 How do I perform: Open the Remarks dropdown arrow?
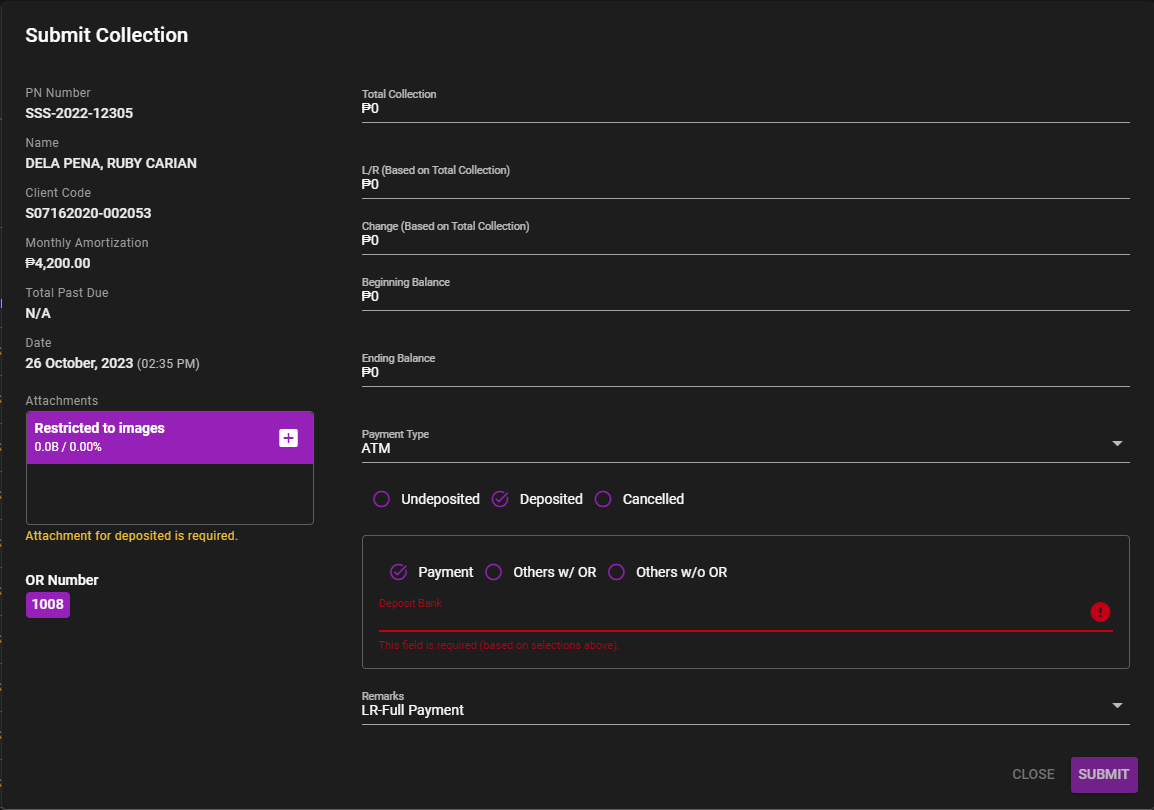tap(1116, 705)
